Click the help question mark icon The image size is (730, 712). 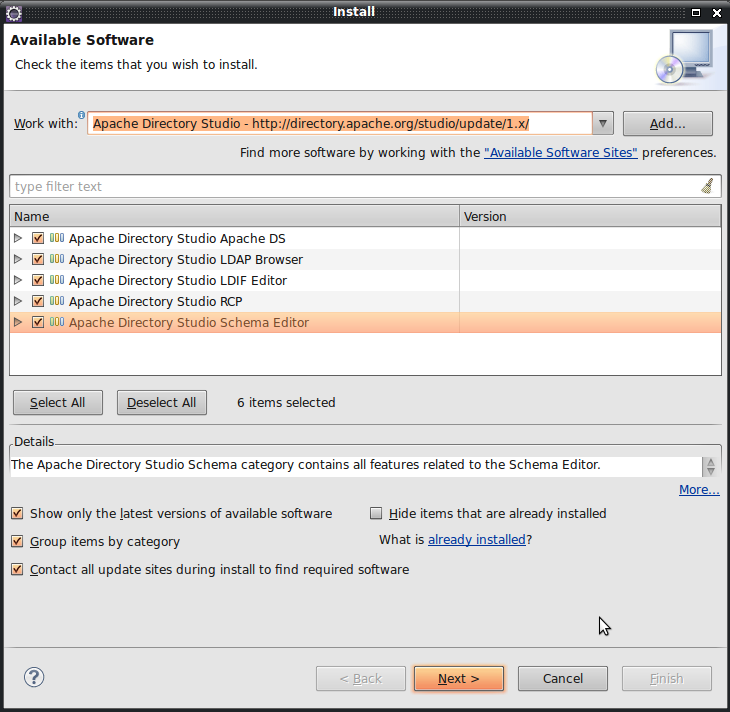point(34,677)
